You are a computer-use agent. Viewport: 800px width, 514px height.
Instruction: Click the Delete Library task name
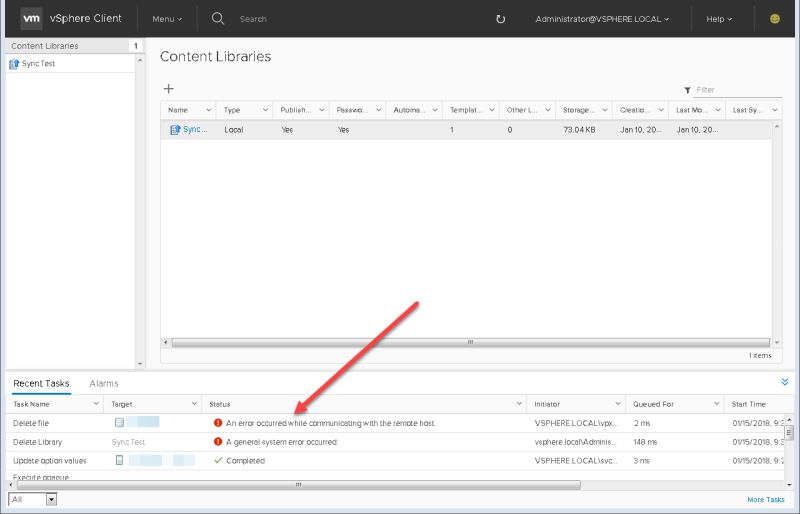click(x=37, y=442)
